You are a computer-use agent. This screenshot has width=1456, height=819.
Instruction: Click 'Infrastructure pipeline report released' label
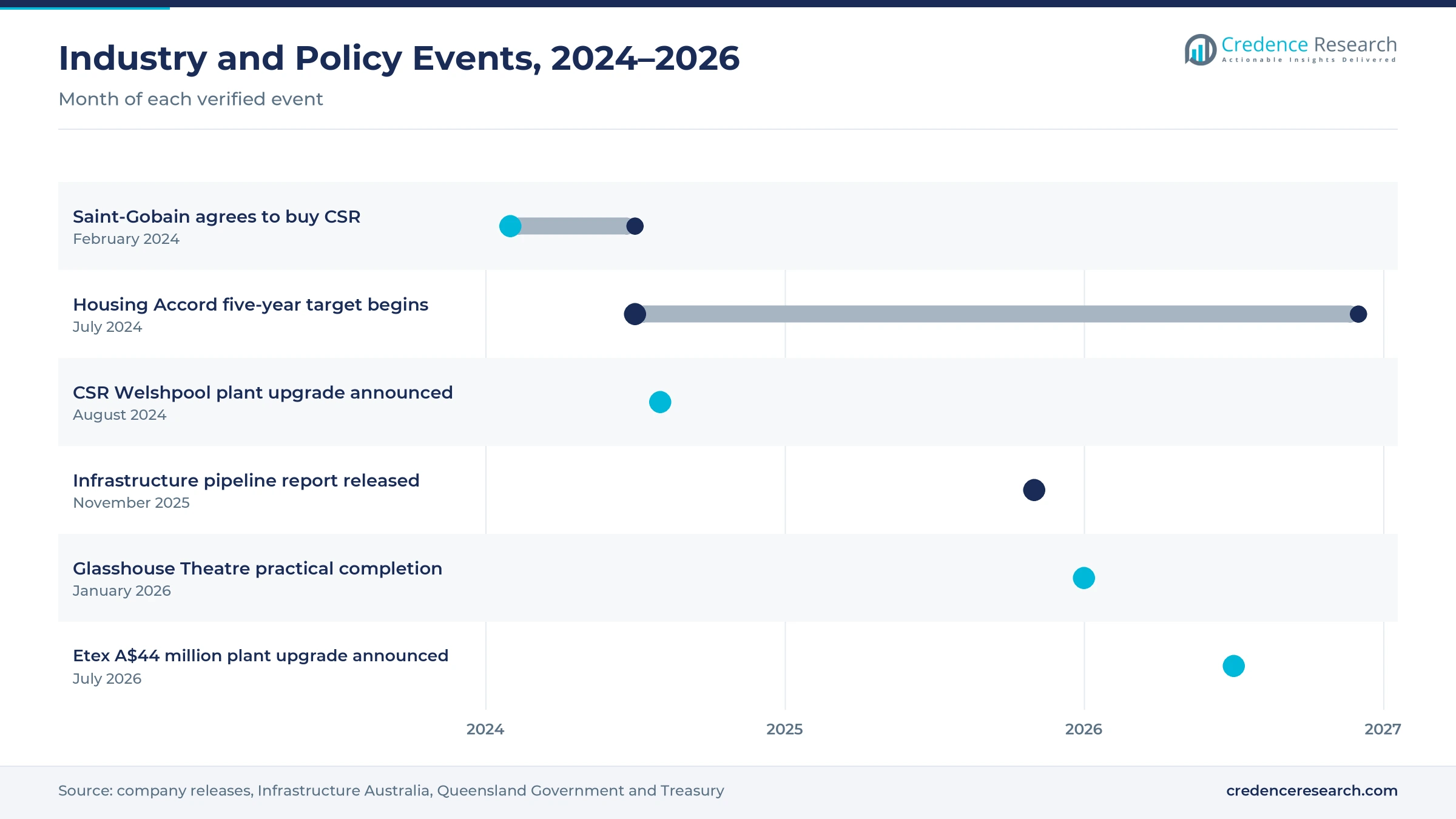point(246,480)
